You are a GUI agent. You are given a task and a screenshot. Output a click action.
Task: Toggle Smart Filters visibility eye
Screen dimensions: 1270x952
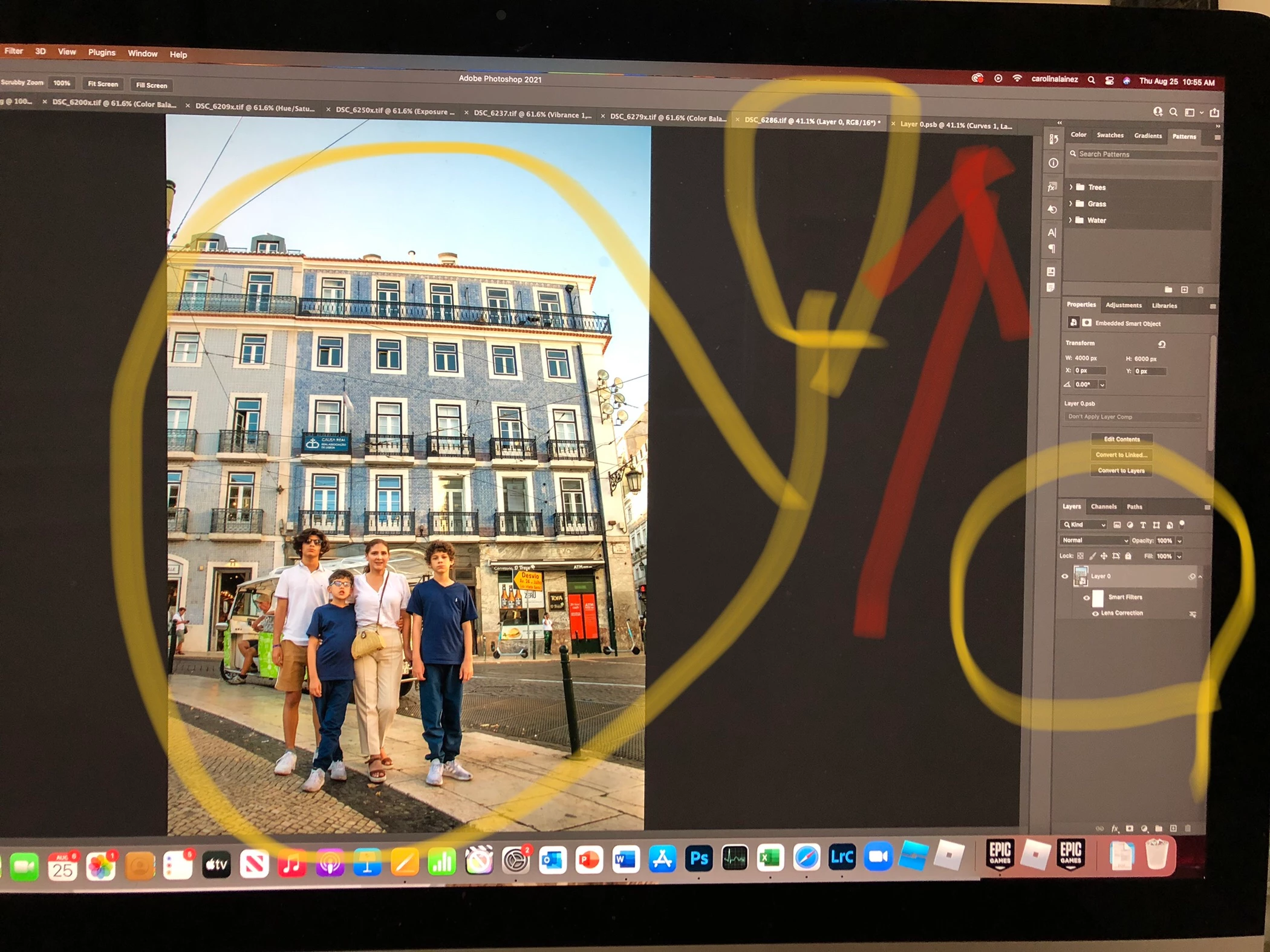point(1086,598)
